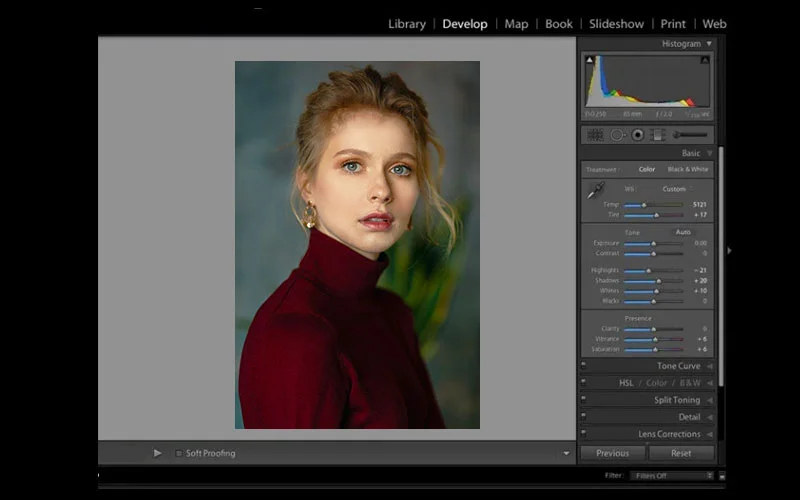The image size is (800, 500).
Task: Open the WB Custom preset dropdown
Action: coord(677,189)
